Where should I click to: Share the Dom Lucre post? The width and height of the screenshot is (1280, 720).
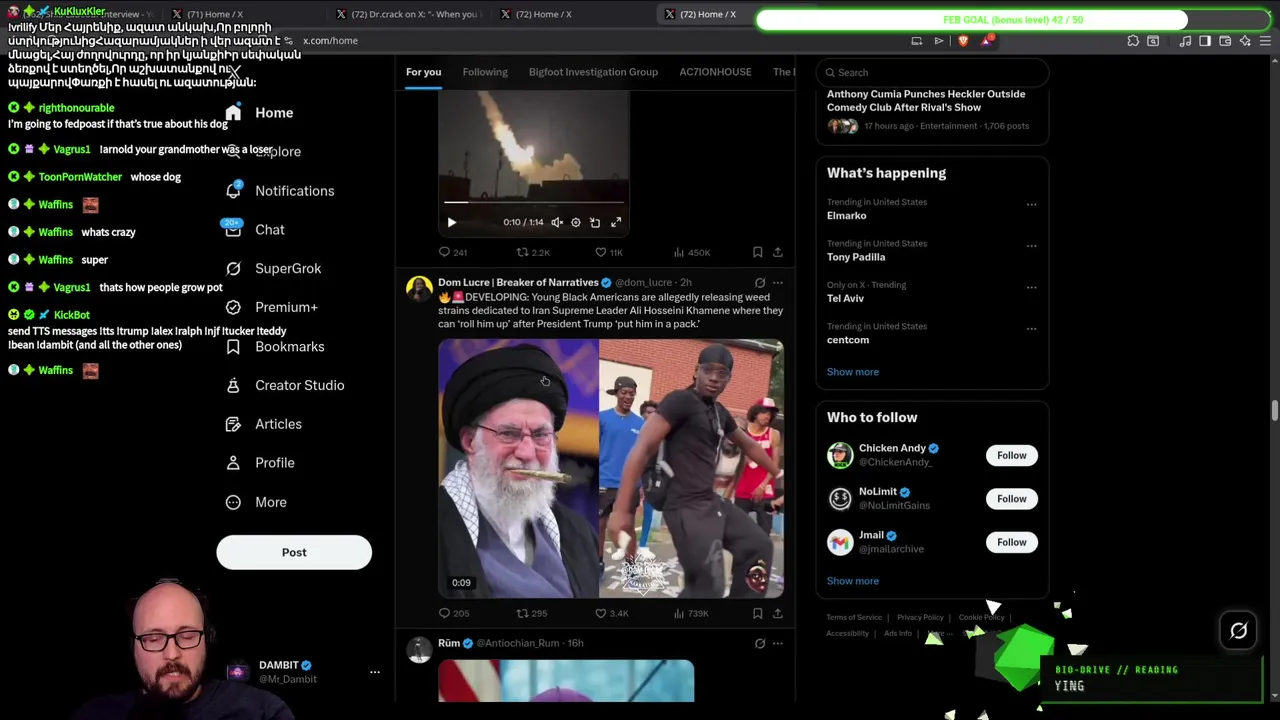click(777, 613)
